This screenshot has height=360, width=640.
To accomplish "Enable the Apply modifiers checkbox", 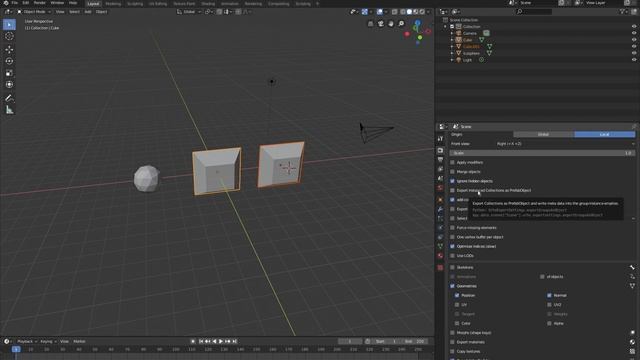I will [x=452, y=162].
